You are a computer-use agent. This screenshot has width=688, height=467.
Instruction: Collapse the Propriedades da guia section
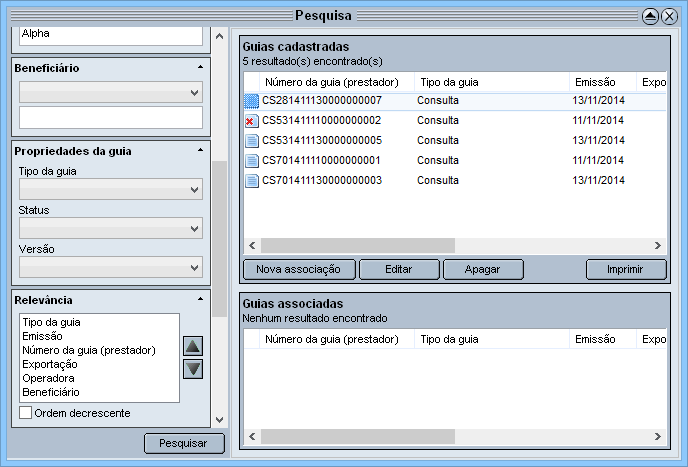coord(200,150)
